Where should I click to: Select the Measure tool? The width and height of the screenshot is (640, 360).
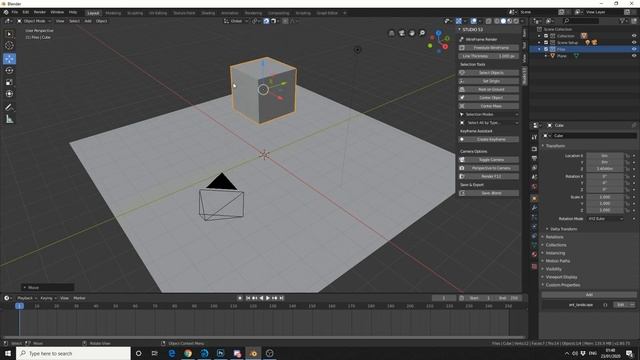9,120
